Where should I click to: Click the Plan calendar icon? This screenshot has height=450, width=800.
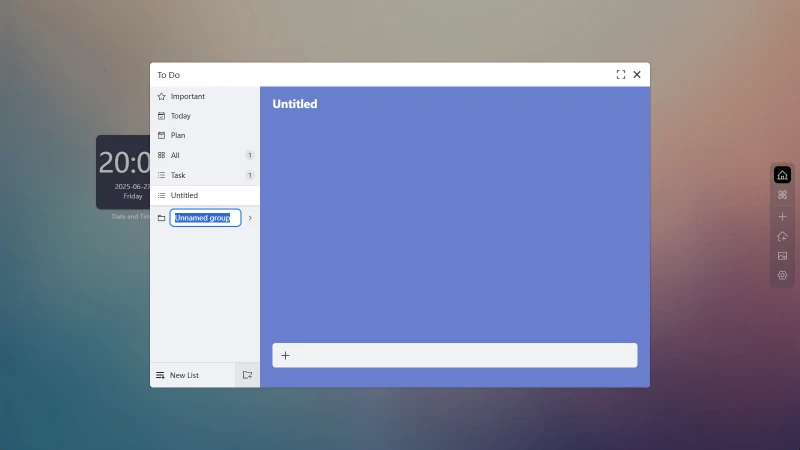point(161,135)
